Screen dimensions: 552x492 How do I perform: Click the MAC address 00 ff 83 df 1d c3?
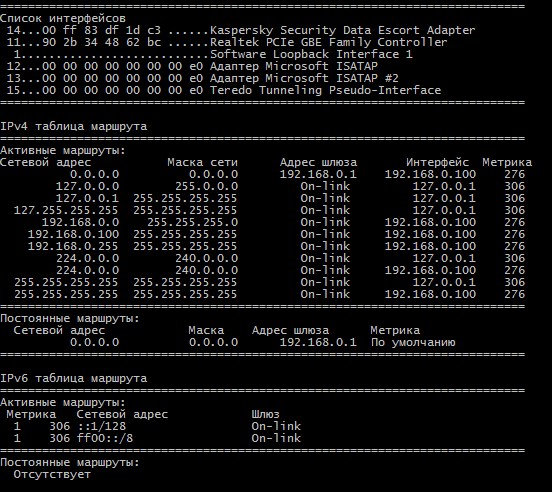pos(101,30)
